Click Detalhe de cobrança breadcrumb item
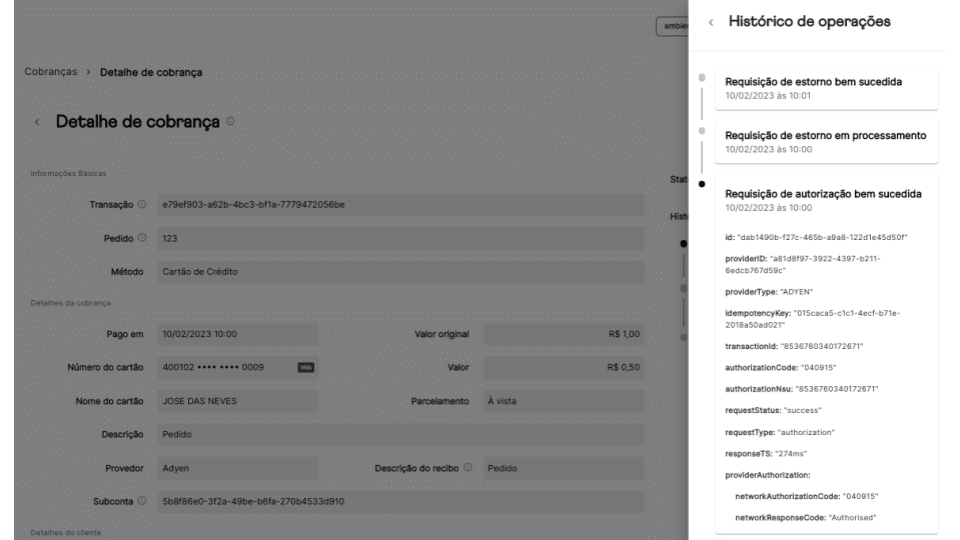960x540 pixels. tap(152, 72)
